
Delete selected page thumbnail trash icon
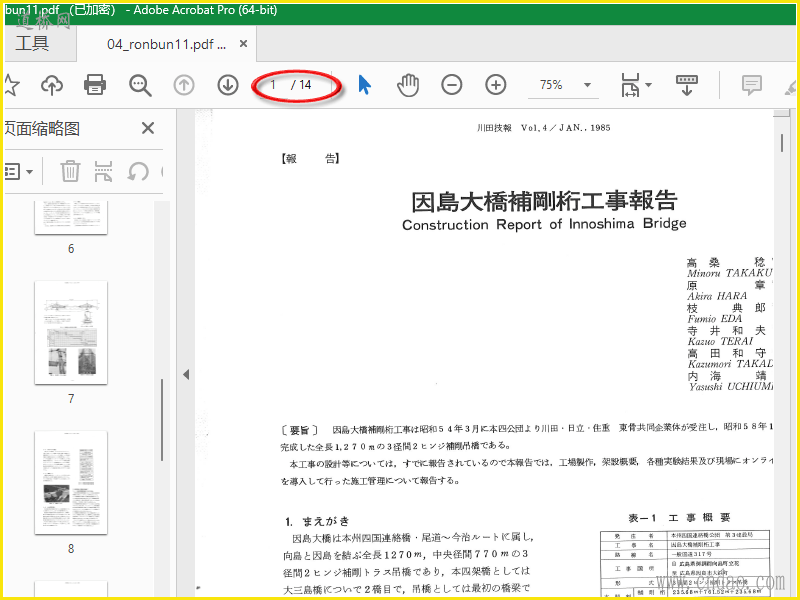[x=70, y=171]
